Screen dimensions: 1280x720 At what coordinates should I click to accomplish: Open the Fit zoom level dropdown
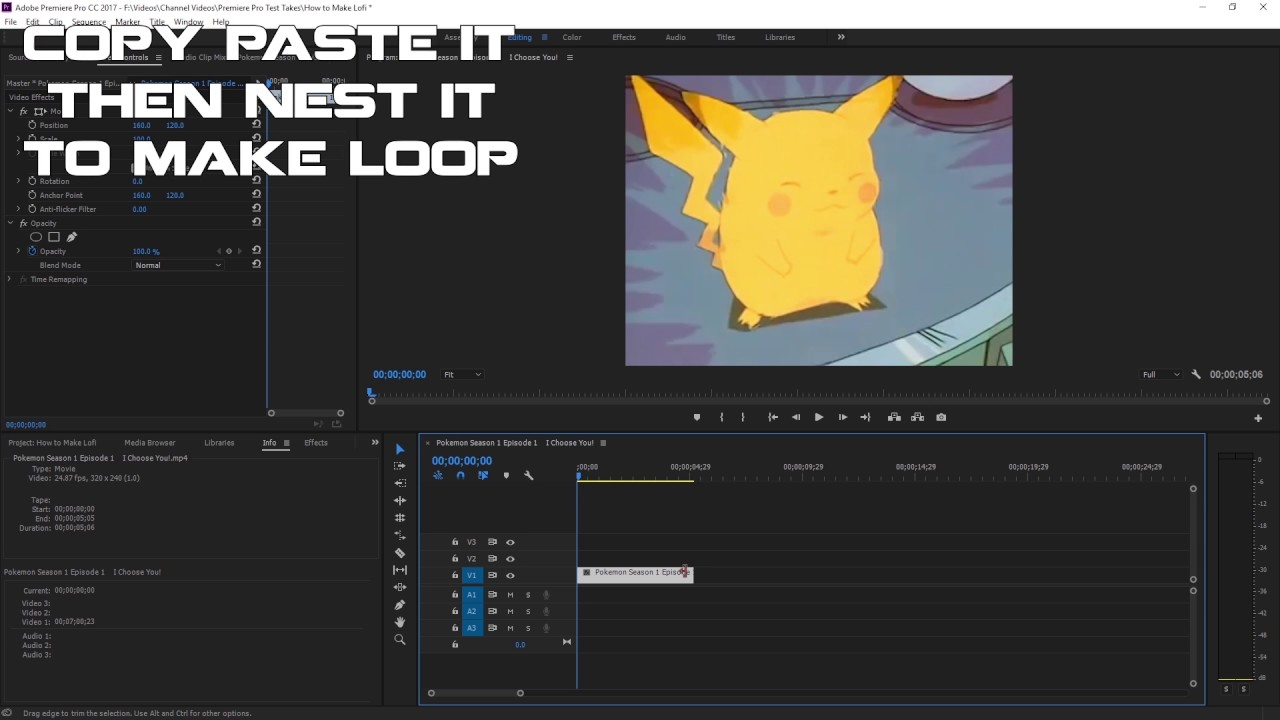tap(462, 374)
